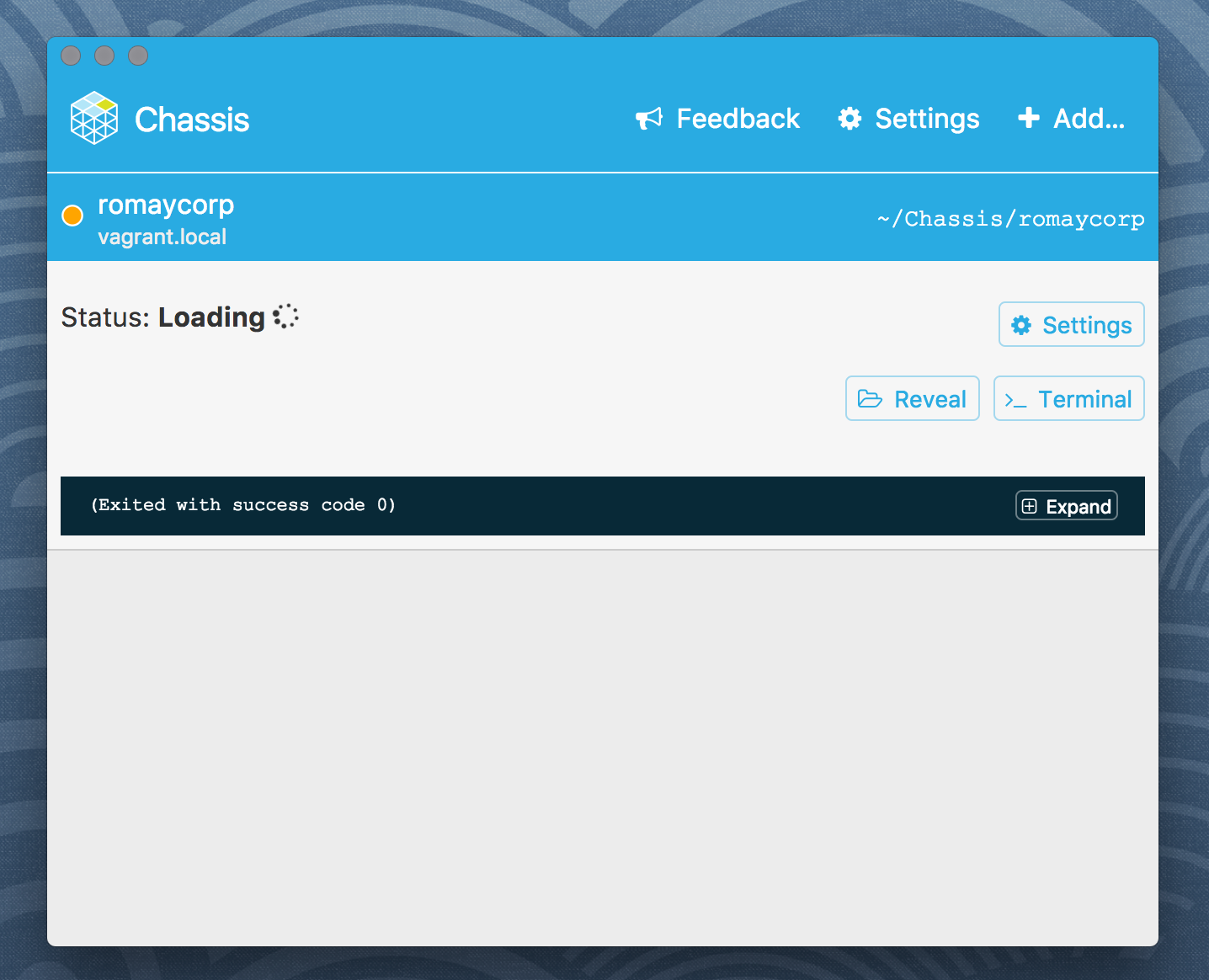Close the Chassis window

pos(71,56)
